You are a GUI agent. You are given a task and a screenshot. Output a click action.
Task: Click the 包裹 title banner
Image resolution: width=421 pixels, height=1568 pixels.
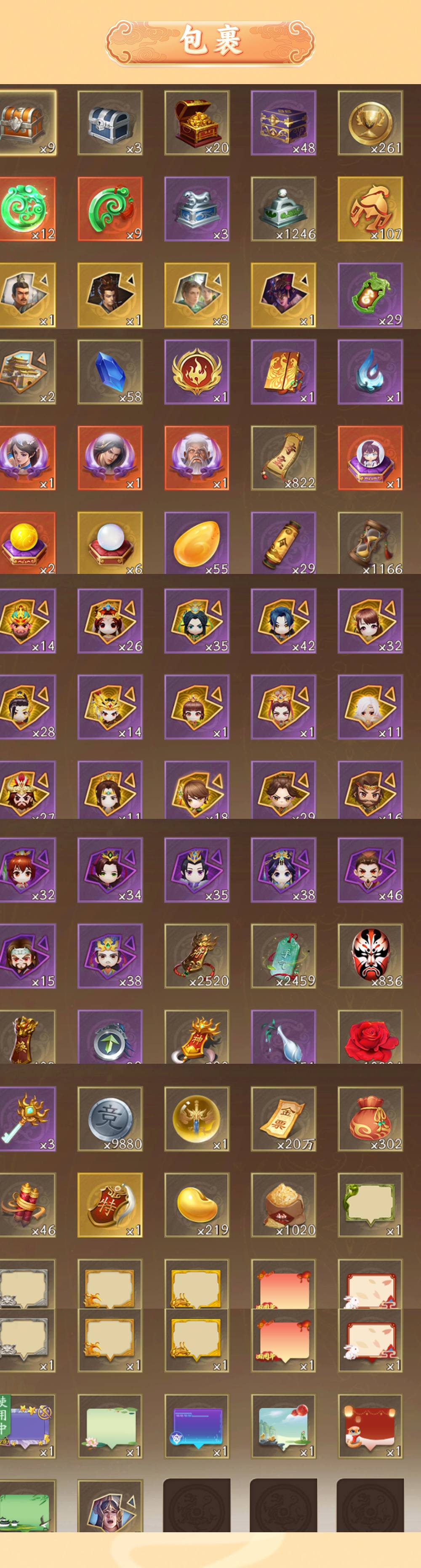click(x=210, y=41)
